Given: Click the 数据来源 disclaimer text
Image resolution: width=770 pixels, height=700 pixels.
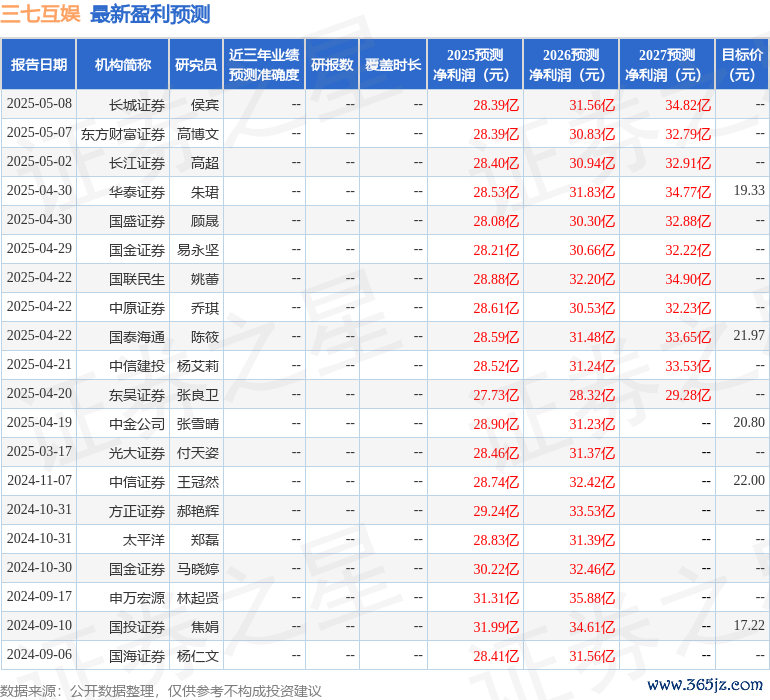Looking at the screenshot, I should click(161, 691).
